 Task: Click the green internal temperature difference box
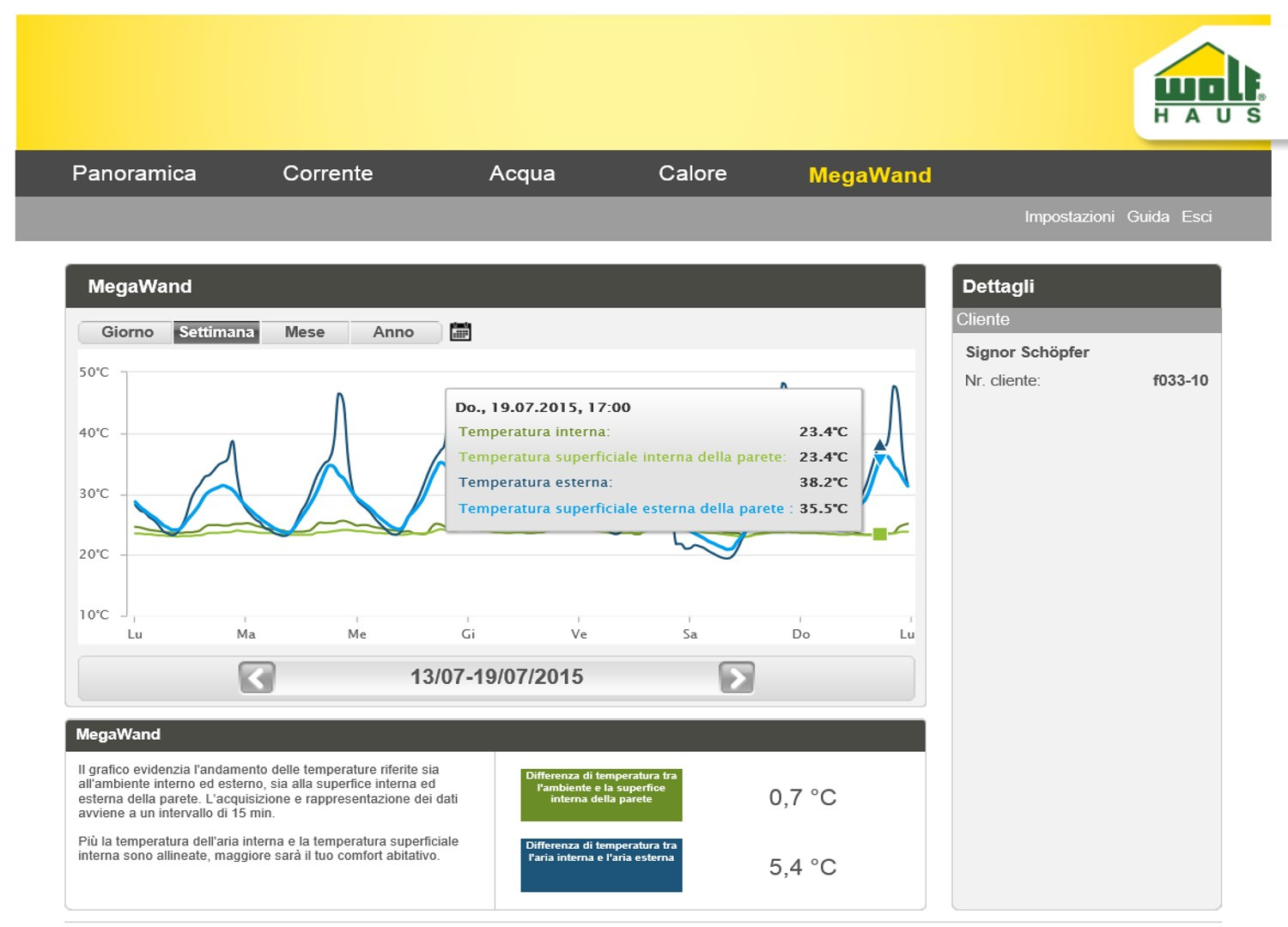click(x=601, y=795)
